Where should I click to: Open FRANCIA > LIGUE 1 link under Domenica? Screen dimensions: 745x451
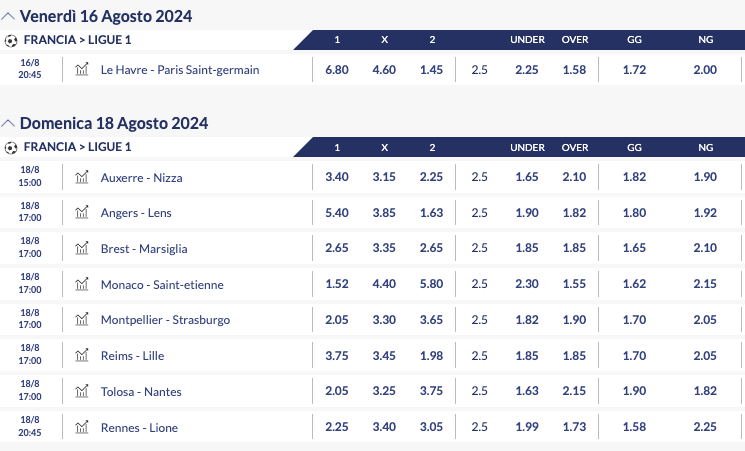[77, 147]
